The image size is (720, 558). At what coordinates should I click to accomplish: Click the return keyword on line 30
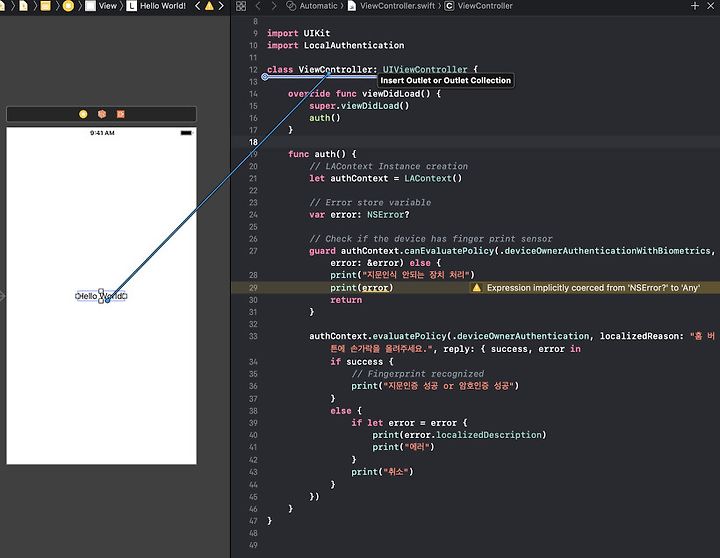click(x=346, y=300)
